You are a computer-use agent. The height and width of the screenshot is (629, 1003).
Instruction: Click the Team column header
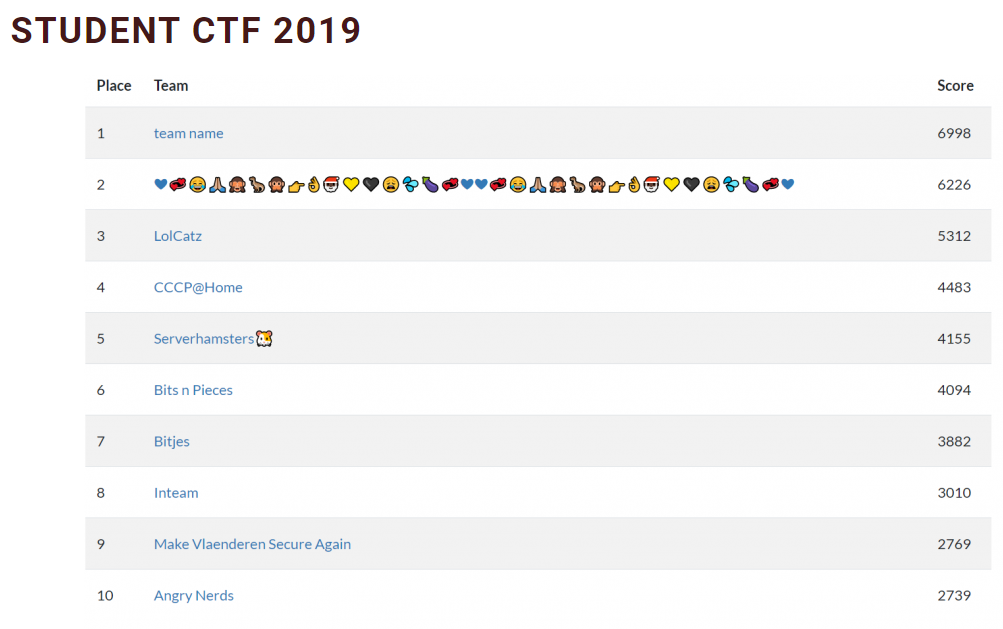[x=171, y=86]
